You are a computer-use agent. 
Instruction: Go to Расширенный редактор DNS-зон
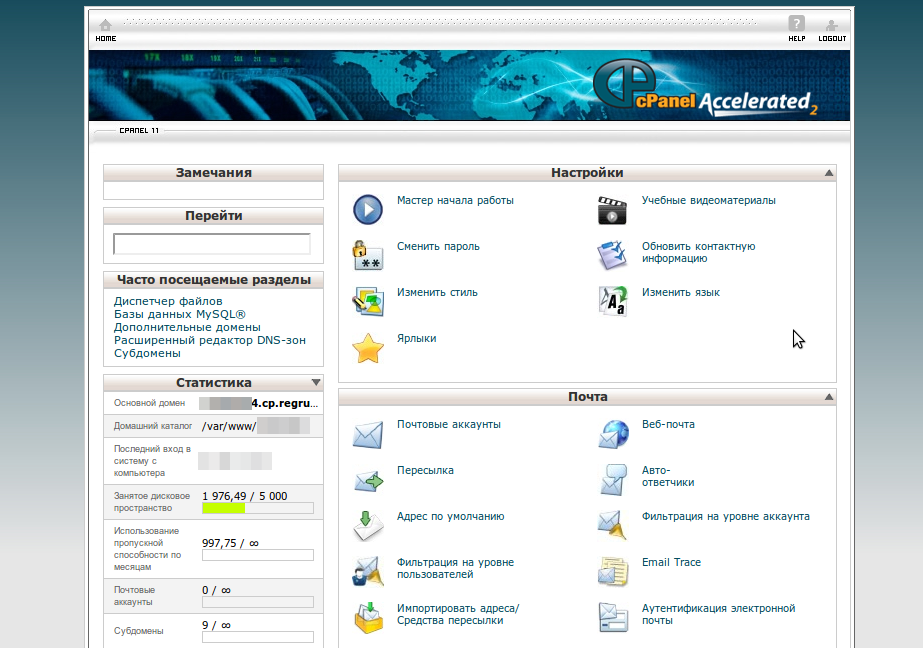pyautogui.click(x=210, y=340)
